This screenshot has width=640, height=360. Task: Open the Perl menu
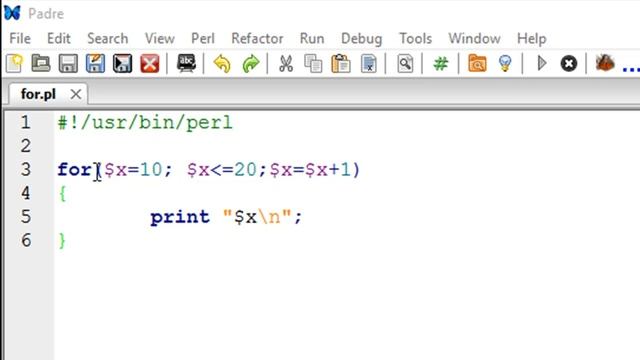coord(203,38)
